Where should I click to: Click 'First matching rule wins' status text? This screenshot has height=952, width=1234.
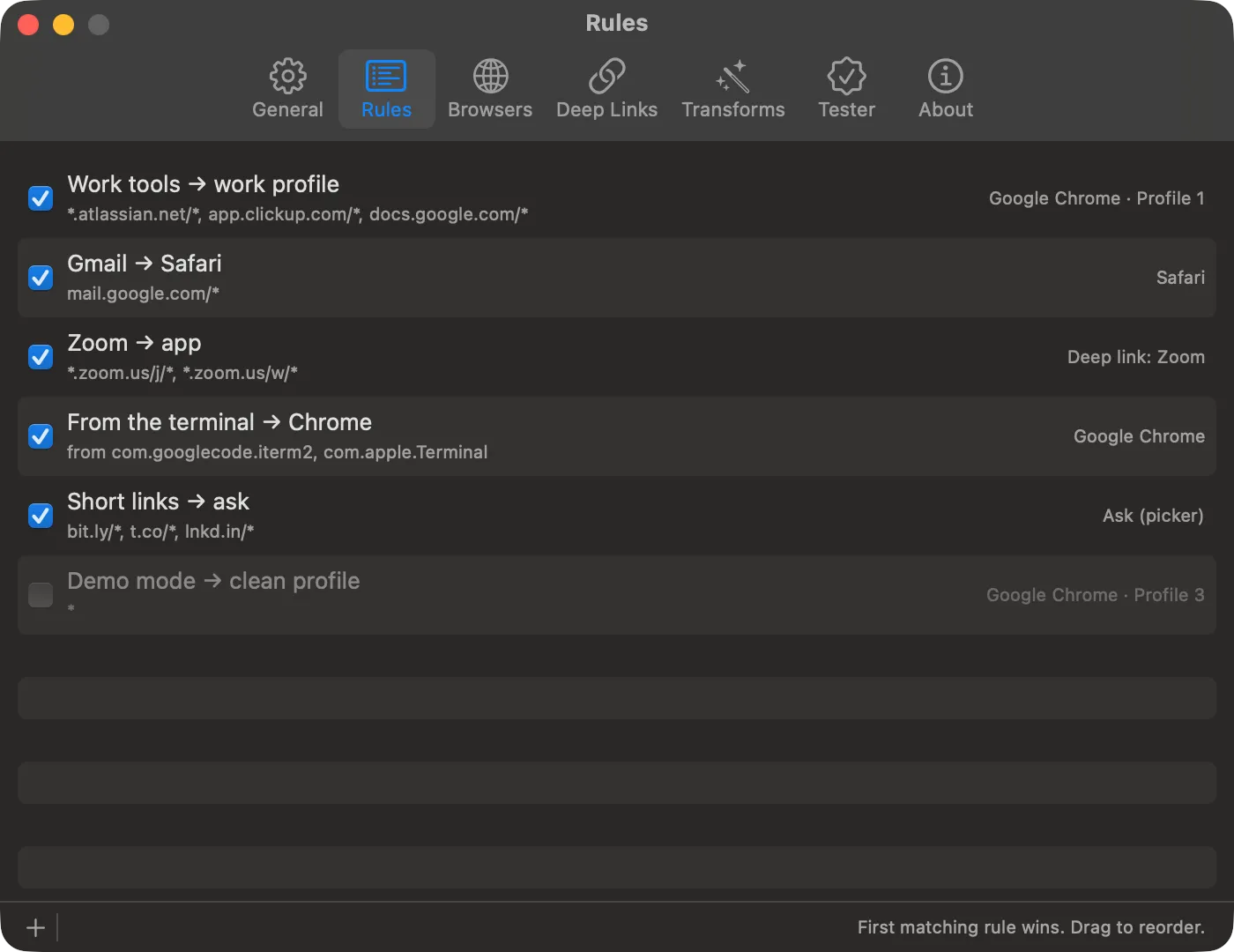pos(959,927)
